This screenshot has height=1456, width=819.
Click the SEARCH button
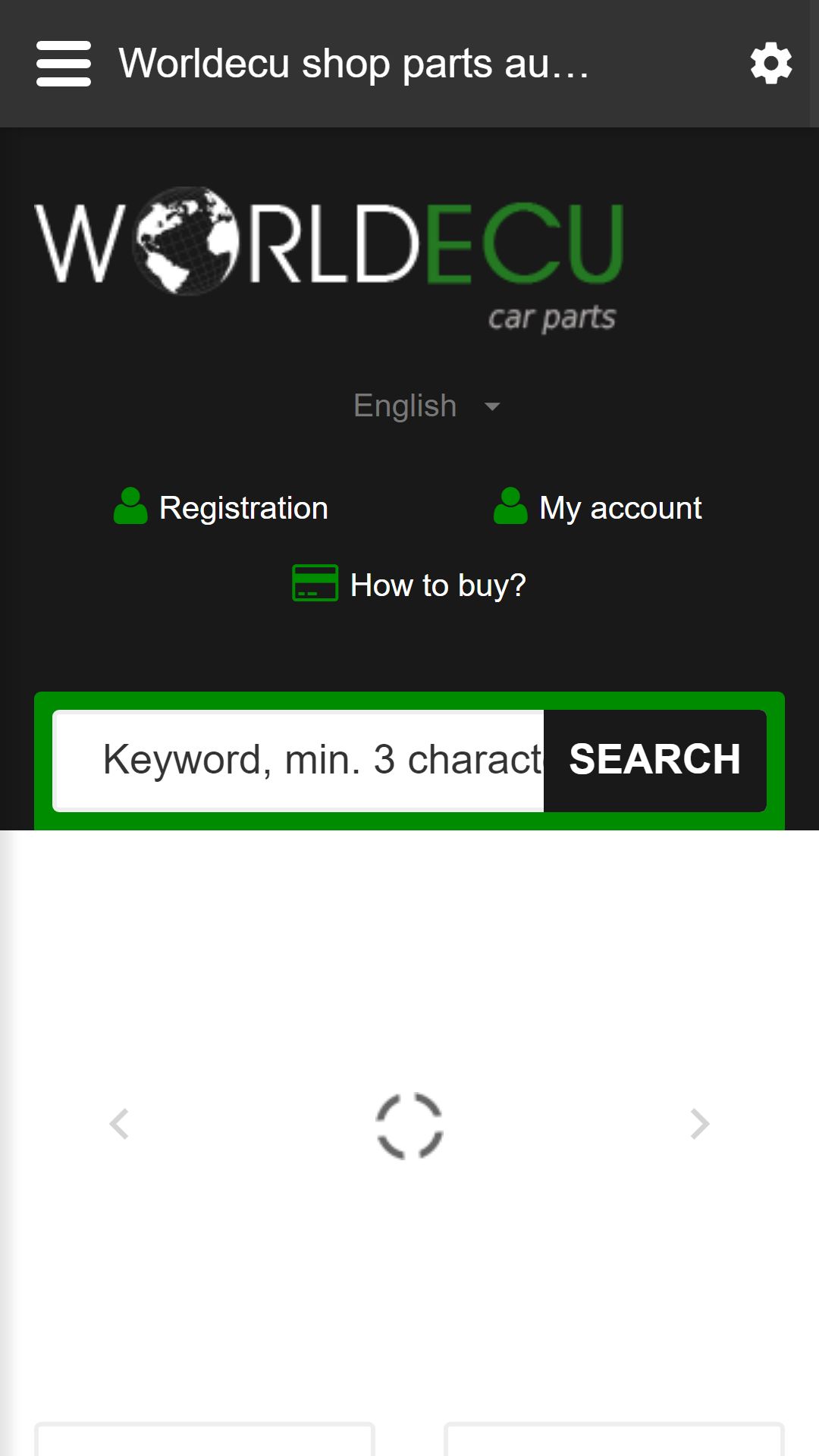pos(655,761)
